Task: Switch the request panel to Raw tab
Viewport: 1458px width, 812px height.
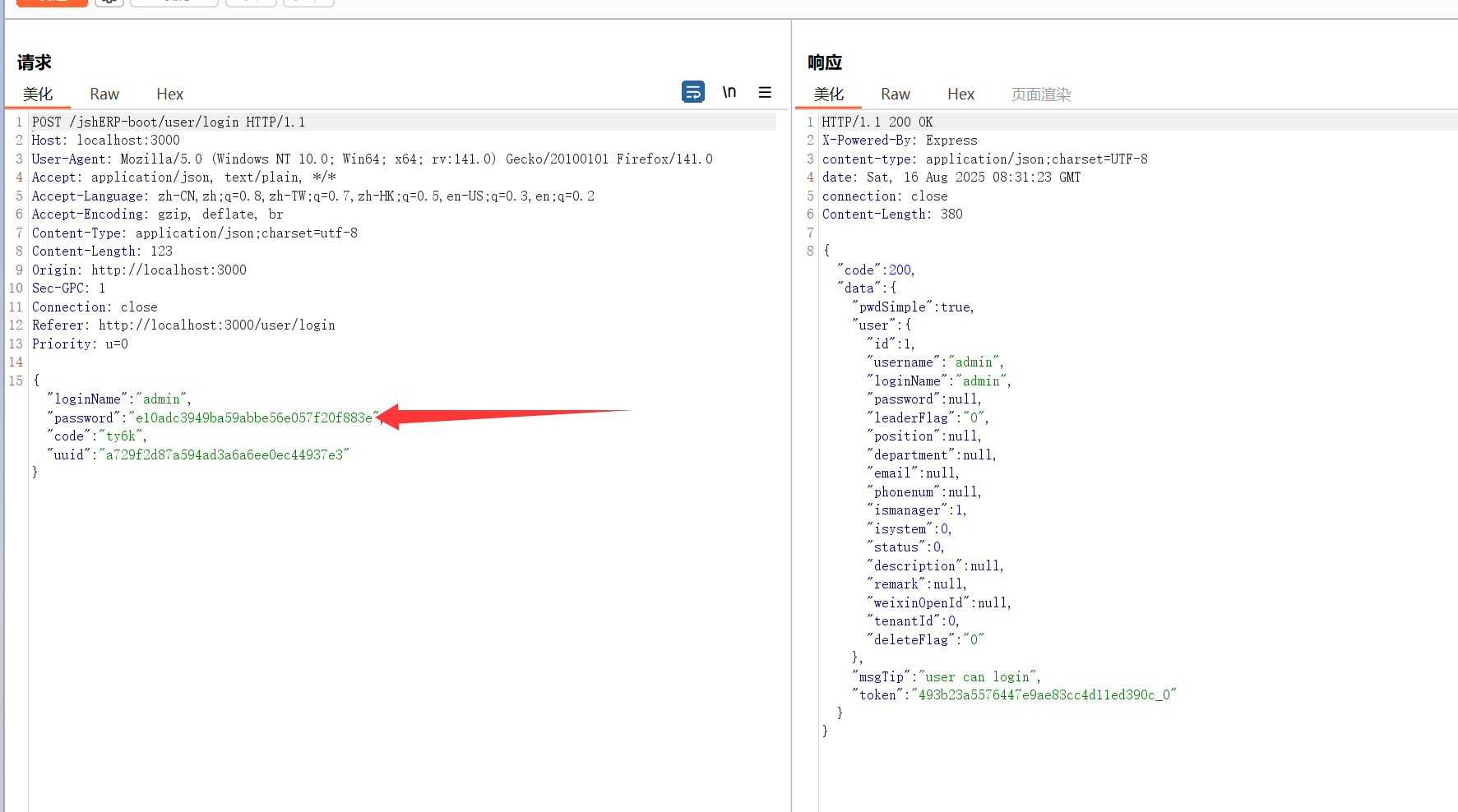Action: click(x=104, y=95)
